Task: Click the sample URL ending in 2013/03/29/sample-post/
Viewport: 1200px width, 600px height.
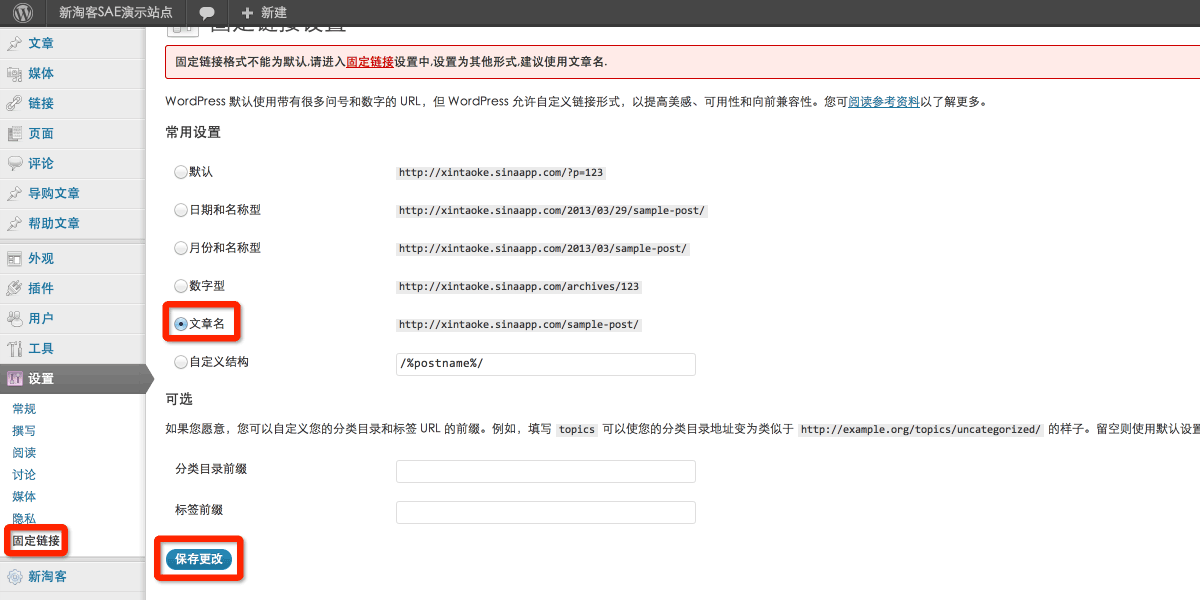Action: [x=552, y=211]
